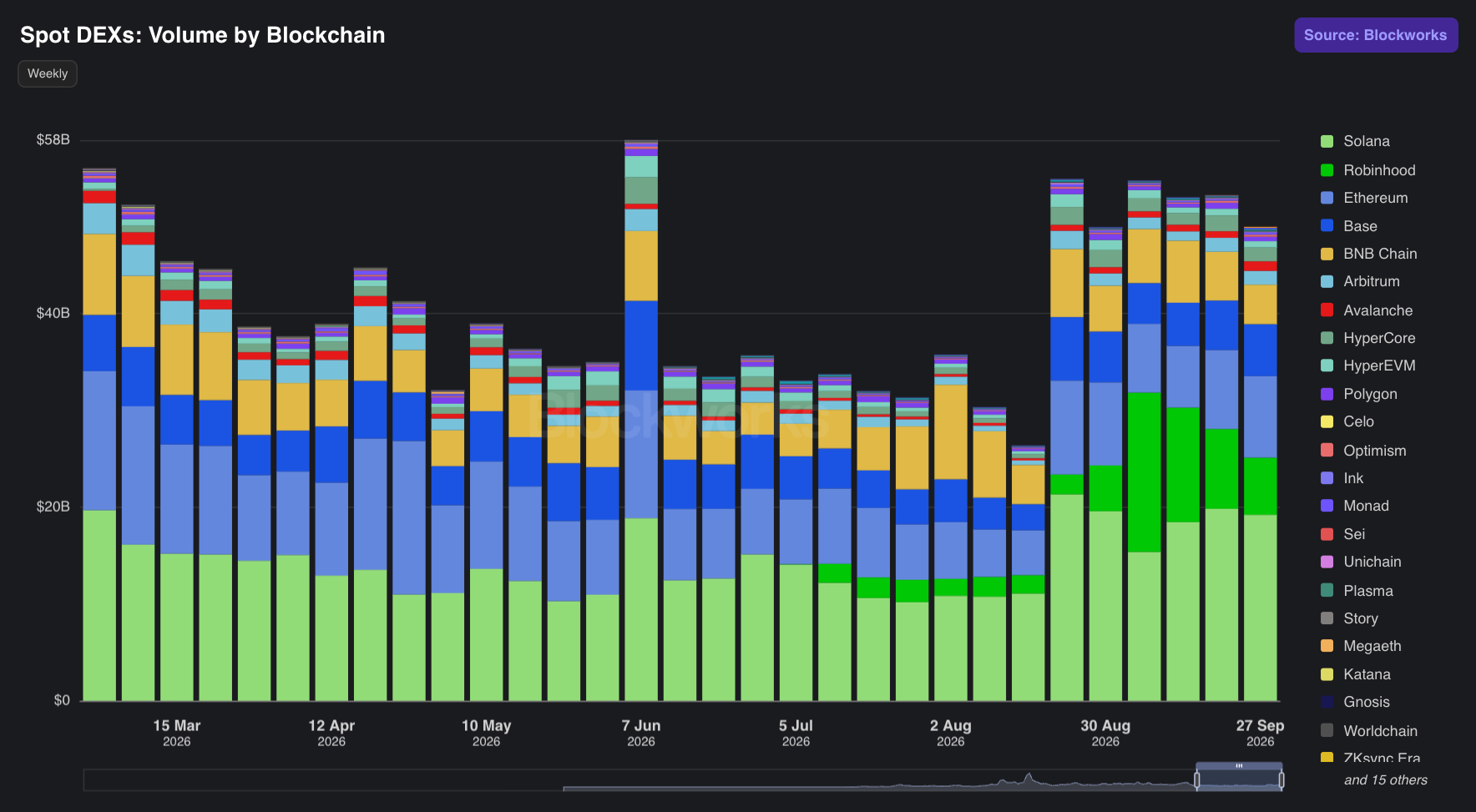Click the 'and 15 others' legend note
Screen dimensions: 1476x812
tap(1386, 780)
